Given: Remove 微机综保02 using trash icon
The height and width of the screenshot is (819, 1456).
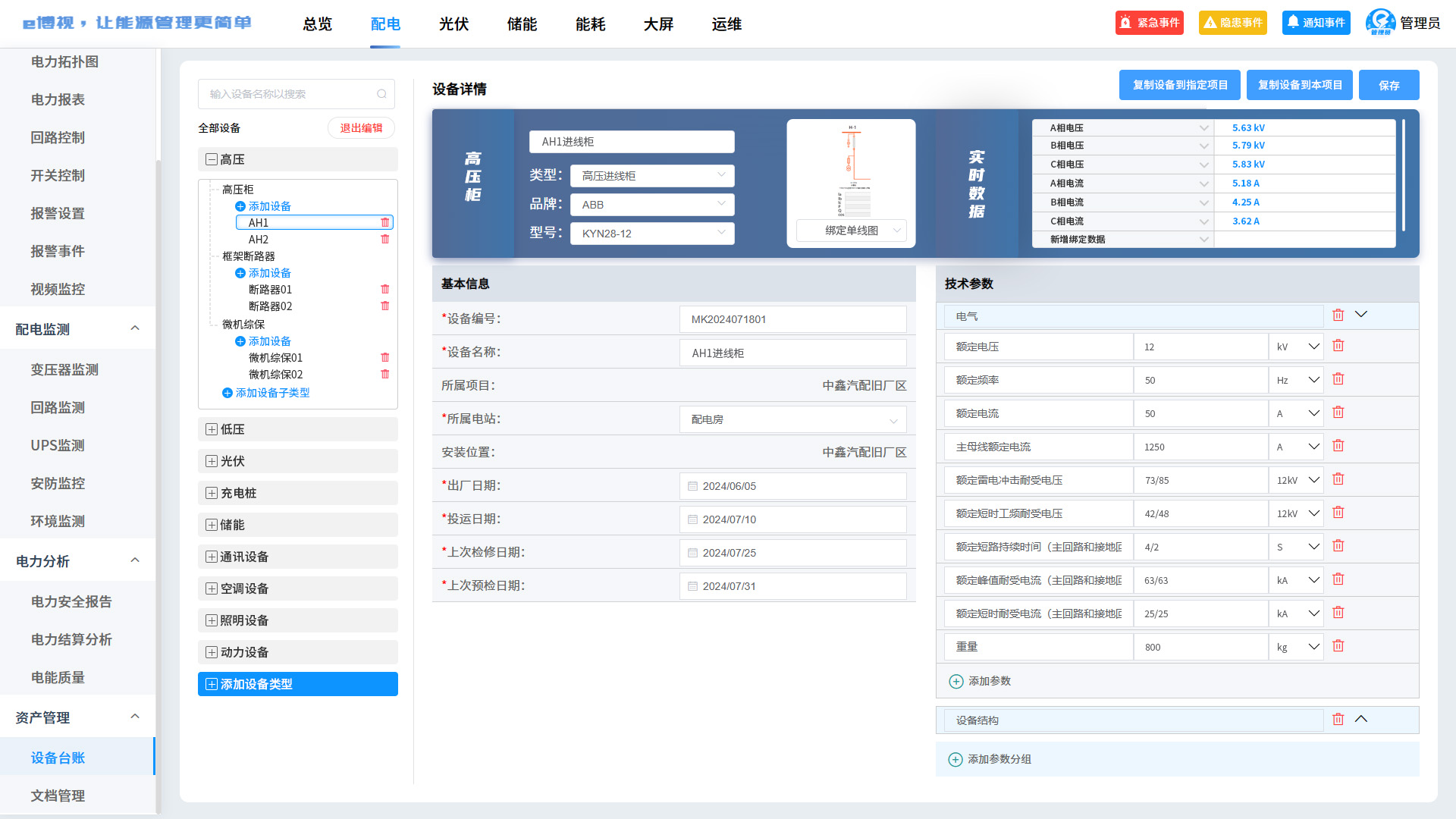Looking at the screenshot, I should pos(384,375).
